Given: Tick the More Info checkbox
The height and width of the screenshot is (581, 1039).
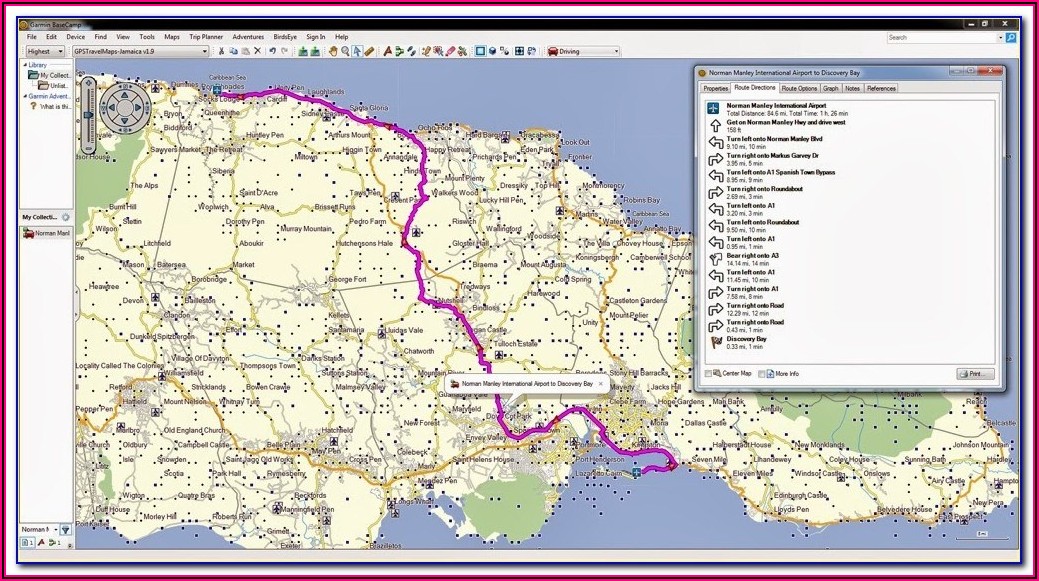Looking at the screenshot, I should click(x=762, y=374).
